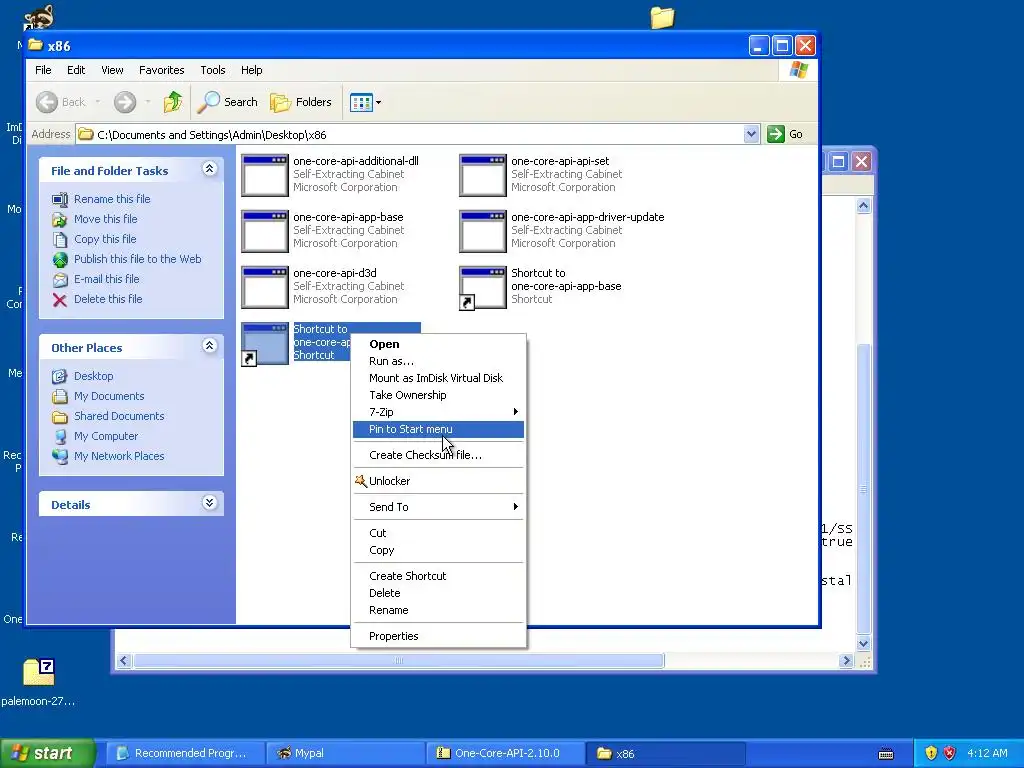Choose Cut in the context menu
Viewport: 1024px width, 768px height.
[x=438, y=533]
